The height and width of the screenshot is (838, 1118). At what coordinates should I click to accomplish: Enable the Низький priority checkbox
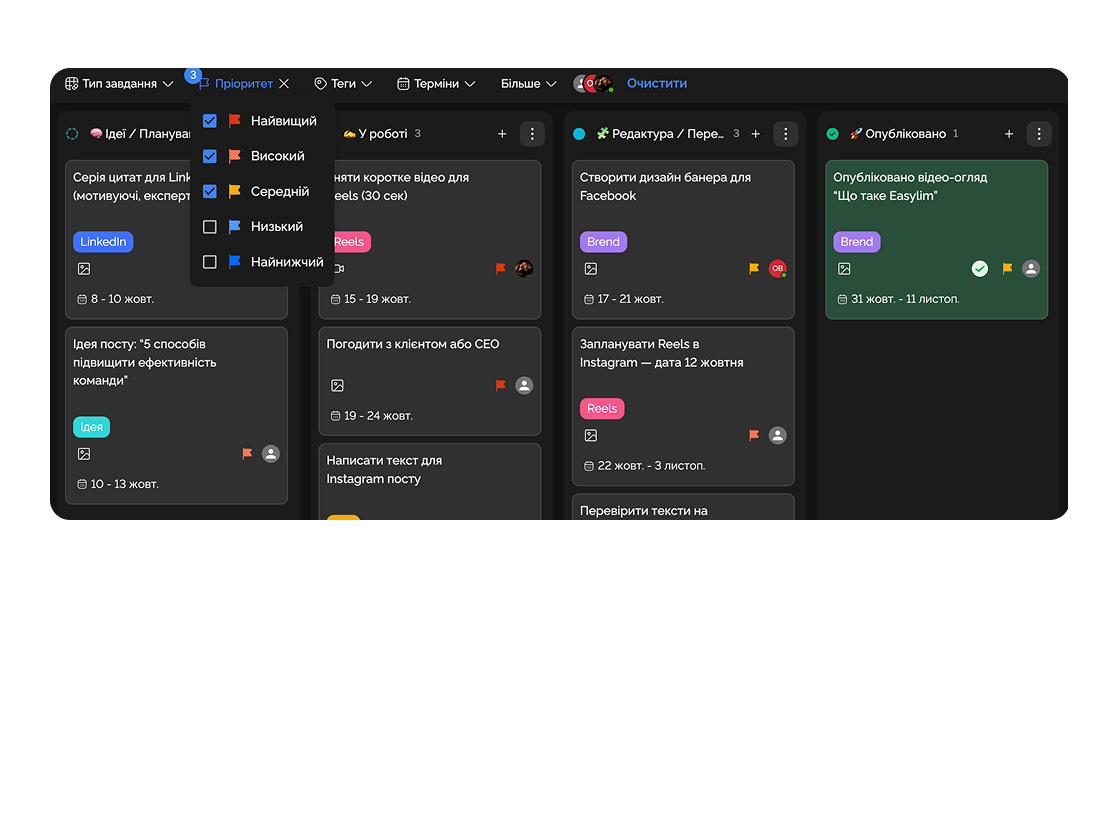click(210, 227)
